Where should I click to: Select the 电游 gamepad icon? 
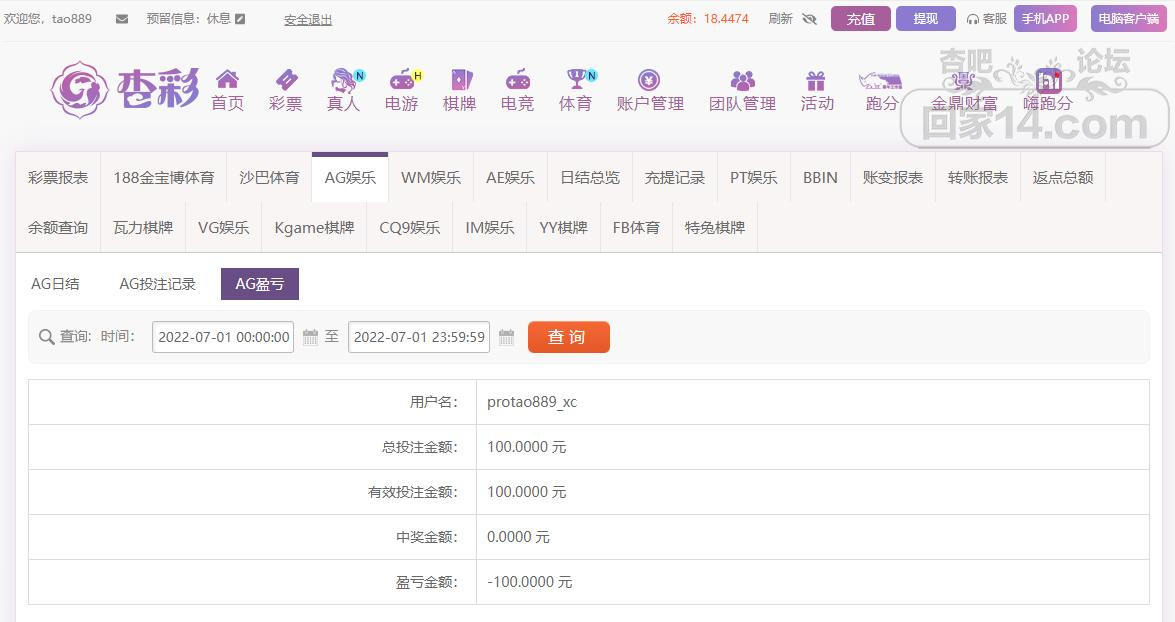point(402,79)
